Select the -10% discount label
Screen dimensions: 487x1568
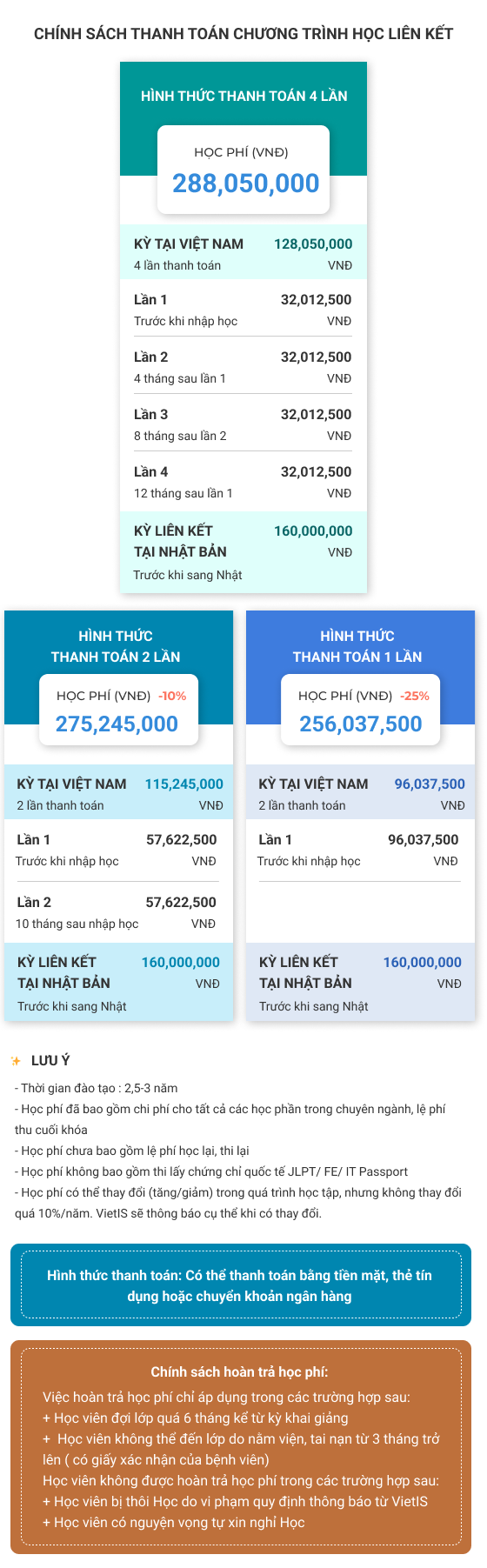(172, 696)
